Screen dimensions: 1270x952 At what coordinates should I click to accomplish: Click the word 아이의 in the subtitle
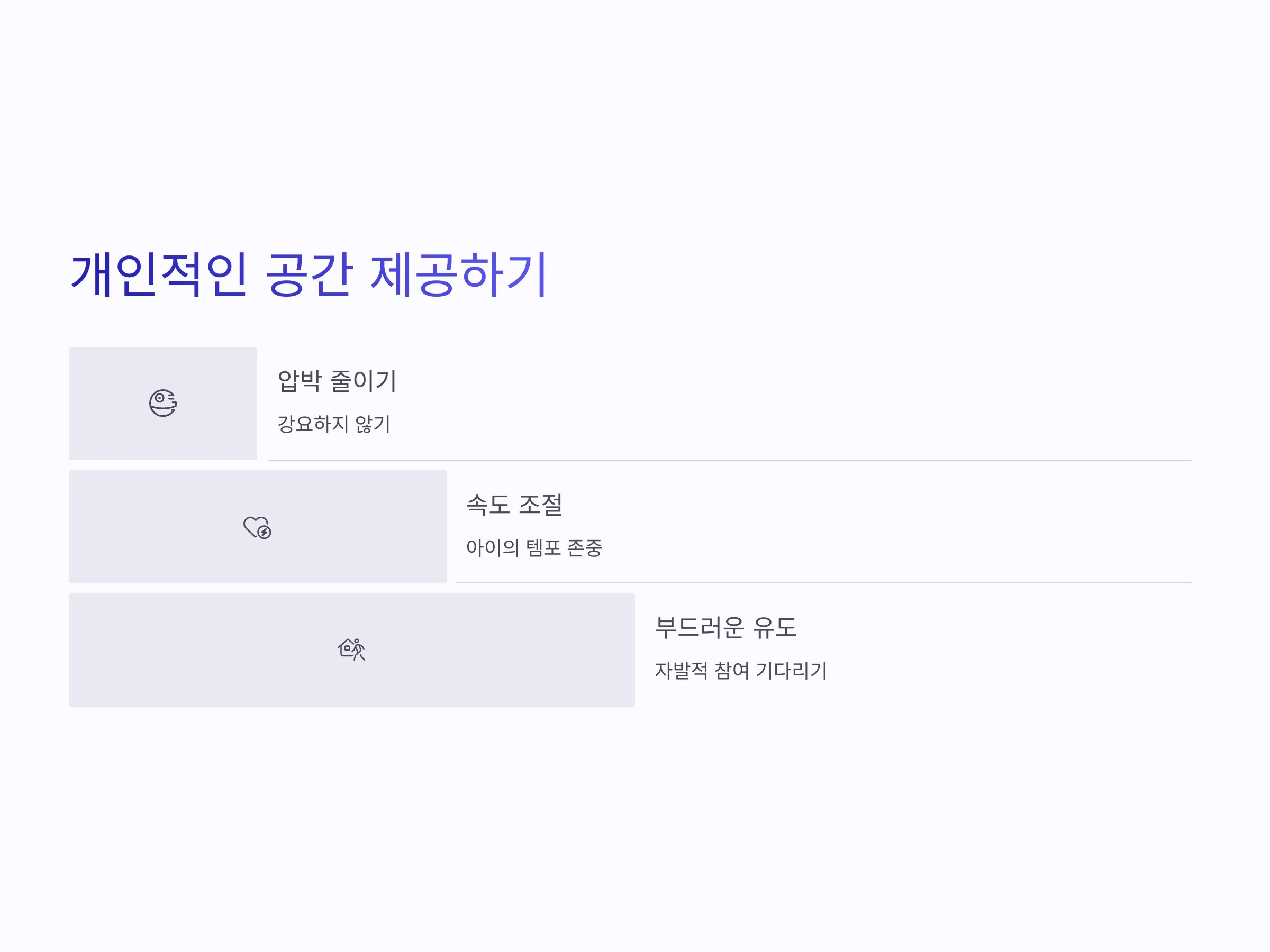(x=493, y=547)
